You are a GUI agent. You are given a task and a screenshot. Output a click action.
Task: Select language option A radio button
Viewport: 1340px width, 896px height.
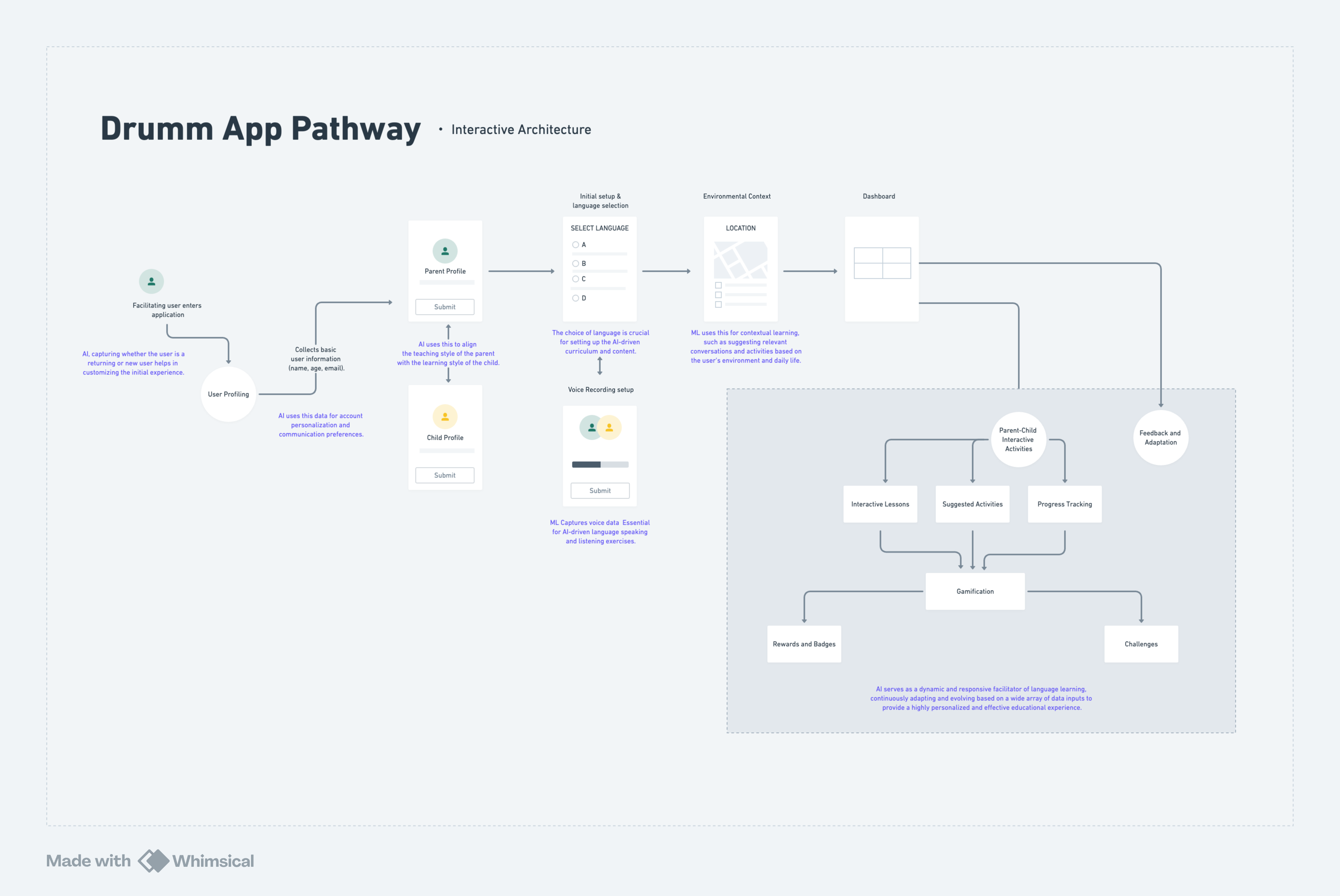pyautogui.click(x=575, y=244)
